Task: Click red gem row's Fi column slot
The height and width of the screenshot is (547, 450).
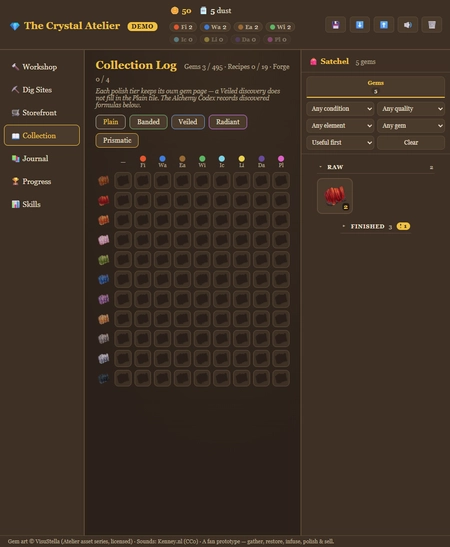Action: (143, 200)
